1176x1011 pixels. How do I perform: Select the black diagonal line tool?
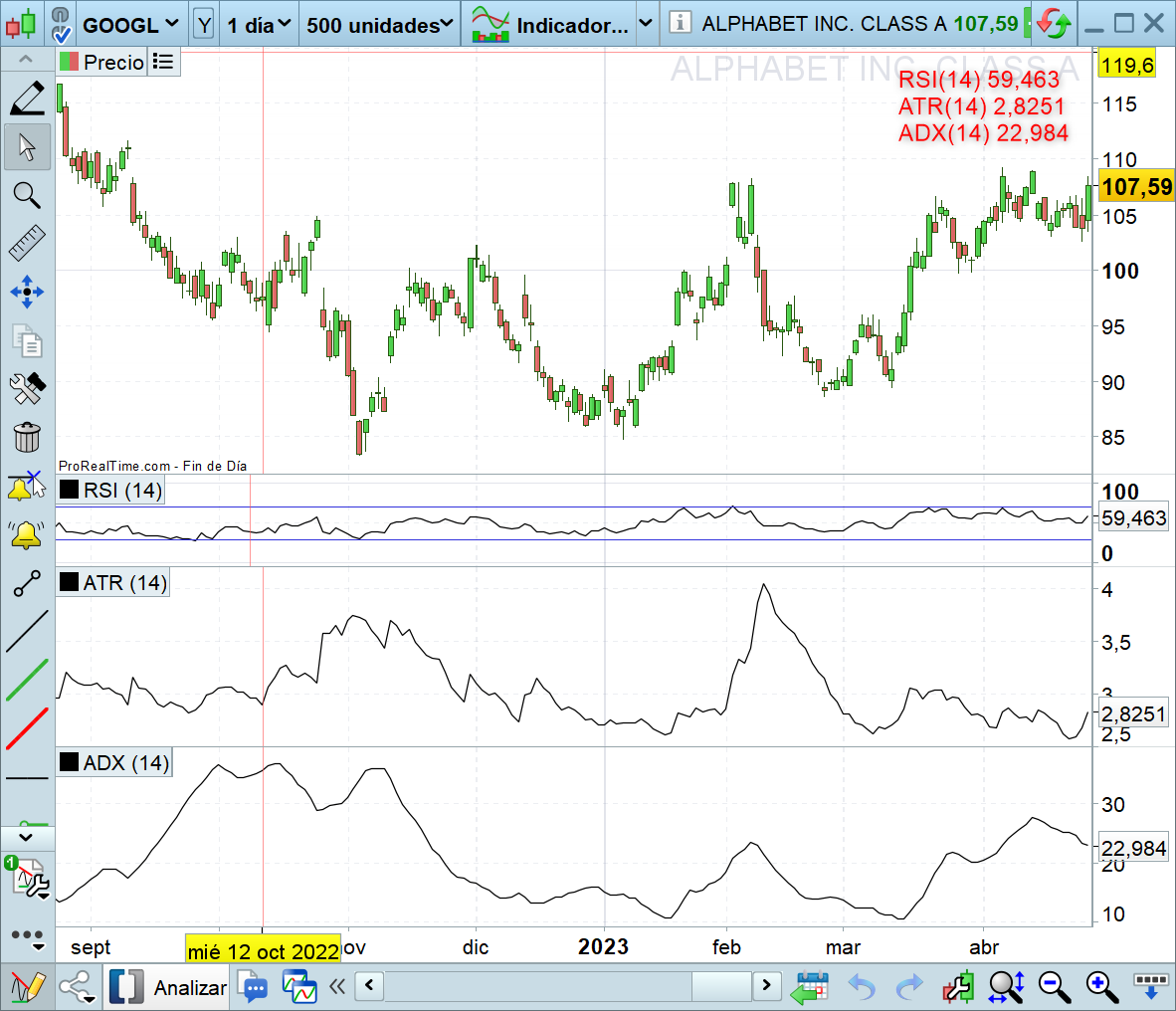pos(27,632)
